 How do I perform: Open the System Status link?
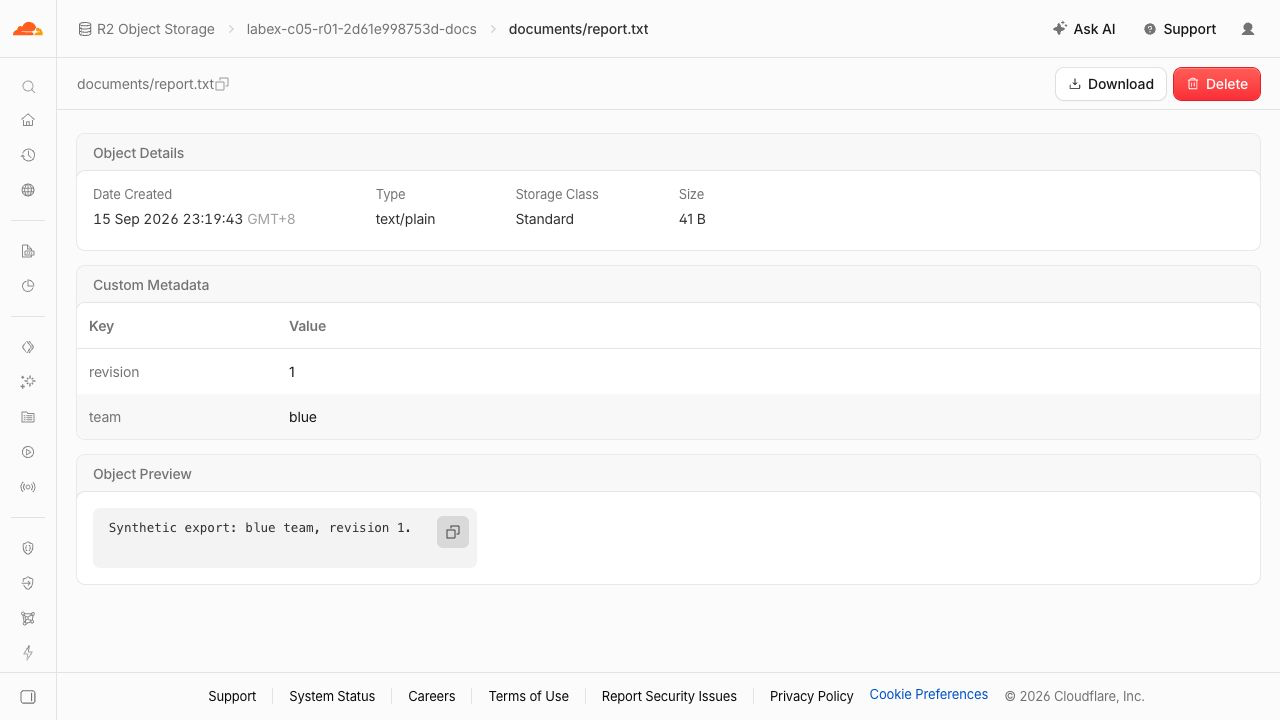point(332,696)
